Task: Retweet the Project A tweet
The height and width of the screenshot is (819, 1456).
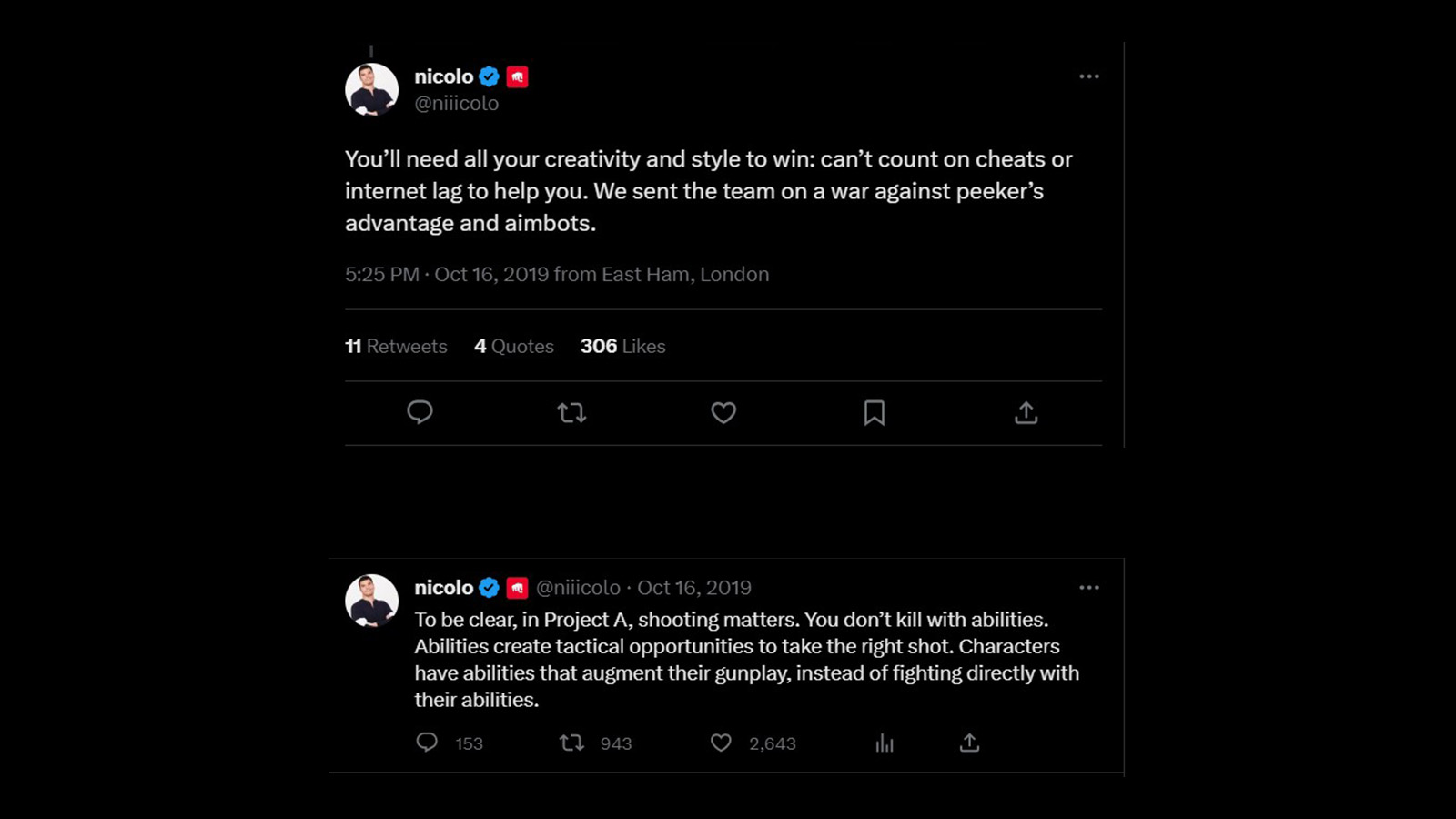Action: pyautogui.click(x=571, y=743)
